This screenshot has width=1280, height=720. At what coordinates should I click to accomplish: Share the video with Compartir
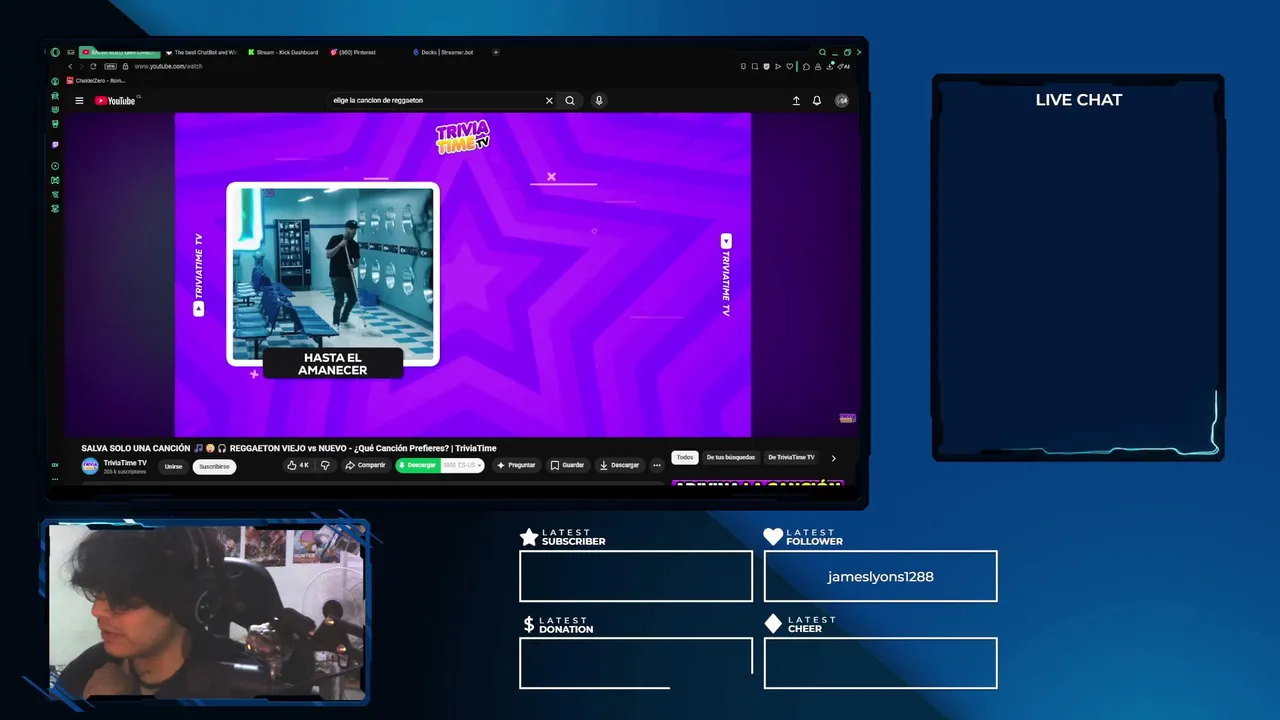click(365, 465)
